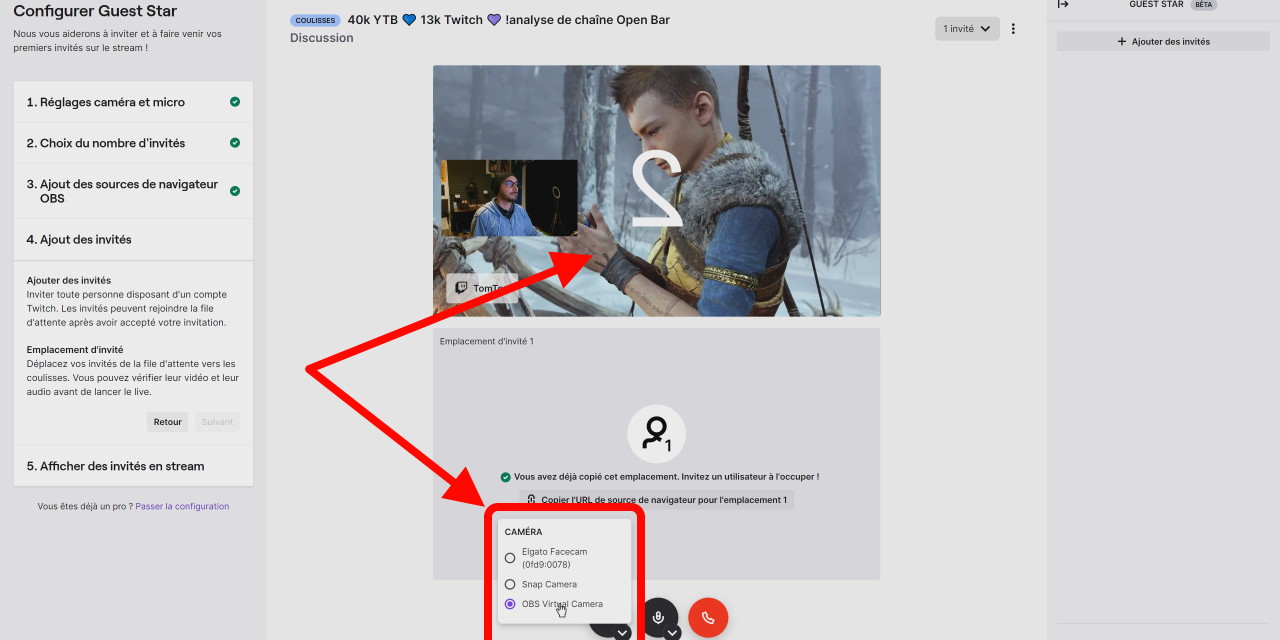
Task: Collapse the camera device chevron menu
Action: (622, 633)
